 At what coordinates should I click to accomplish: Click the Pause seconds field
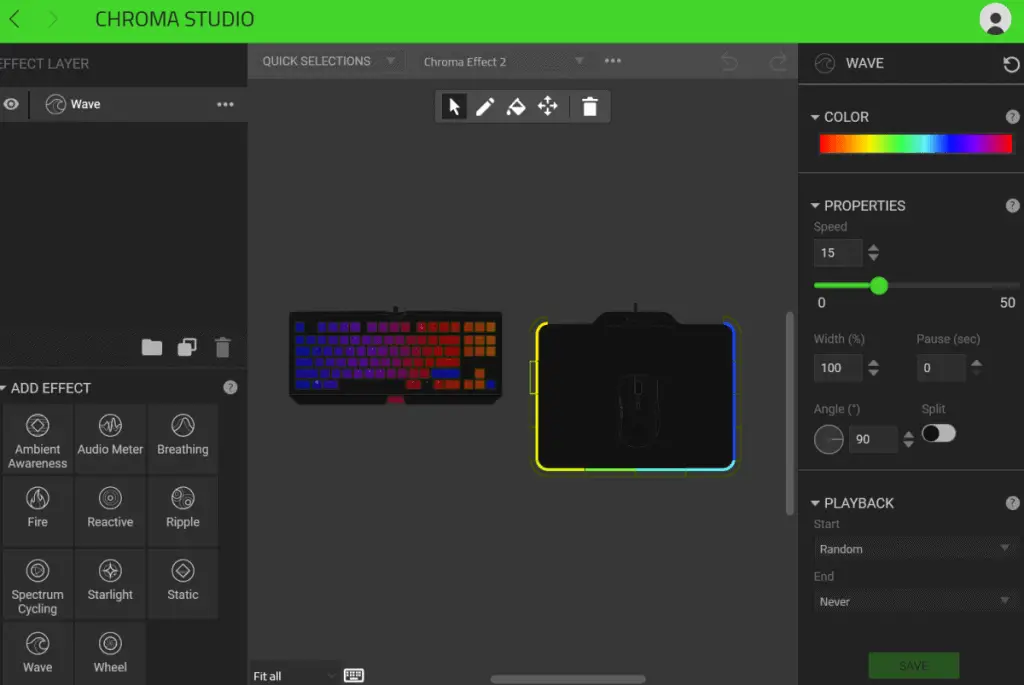(x=941, y=368)
